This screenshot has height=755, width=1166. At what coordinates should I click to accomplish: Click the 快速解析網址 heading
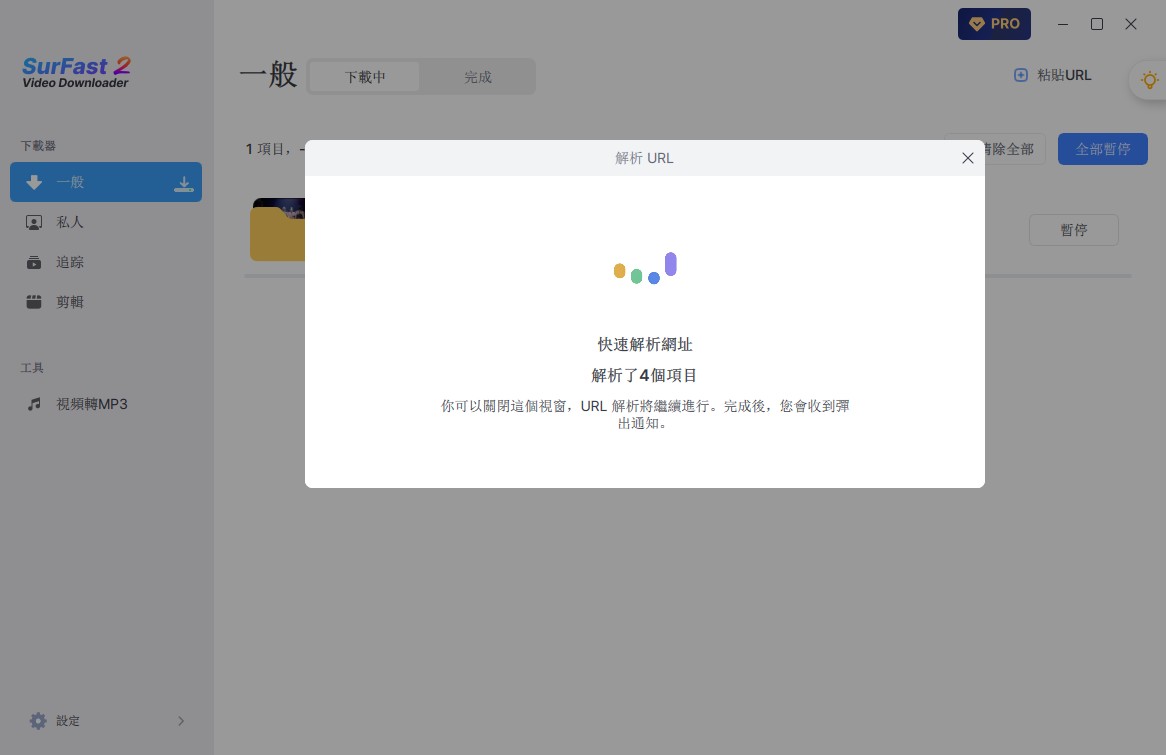(x=645, y=344)
